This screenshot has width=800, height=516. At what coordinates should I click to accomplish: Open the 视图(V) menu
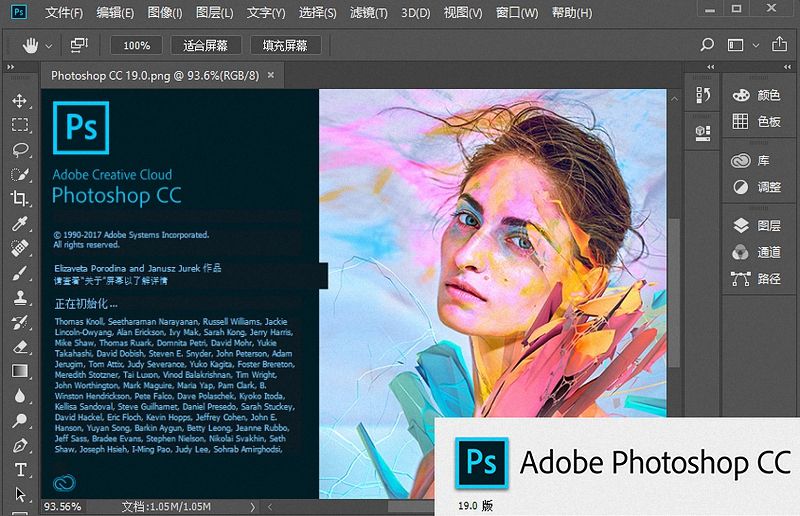[x=463, y=12]
